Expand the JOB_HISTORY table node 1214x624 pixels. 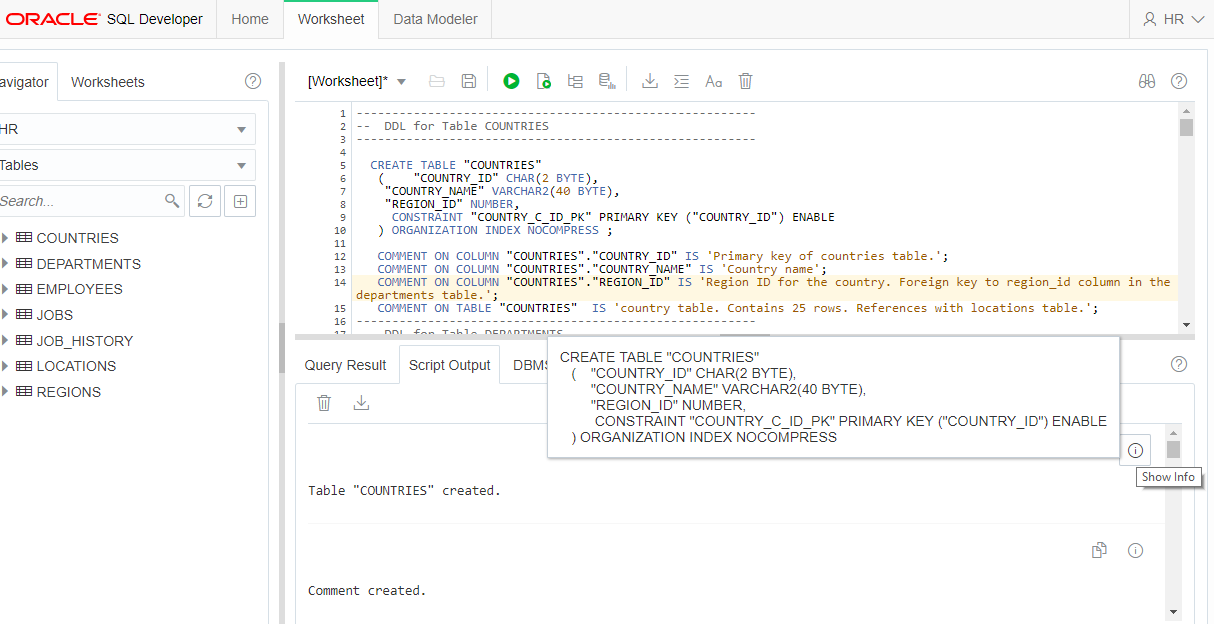tap(5, 341)
